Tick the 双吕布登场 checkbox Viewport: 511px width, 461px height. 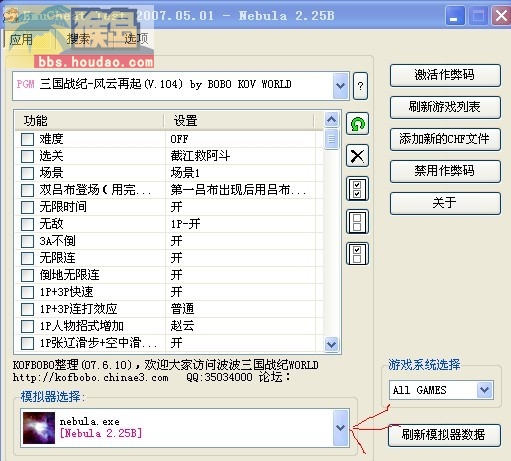27,190
